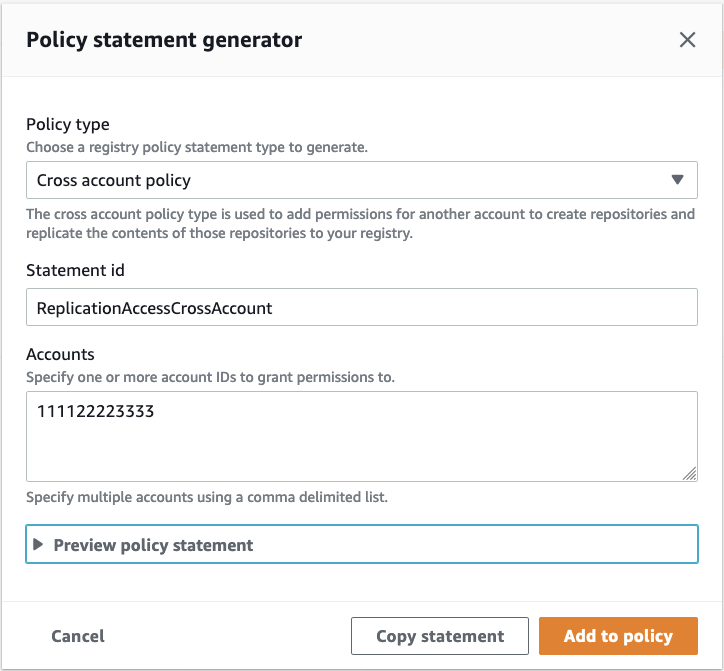Viewport: 724px width, 671px height.
Task: Open the Policy type dropdown arrow
Action: [x=677, y=181]
